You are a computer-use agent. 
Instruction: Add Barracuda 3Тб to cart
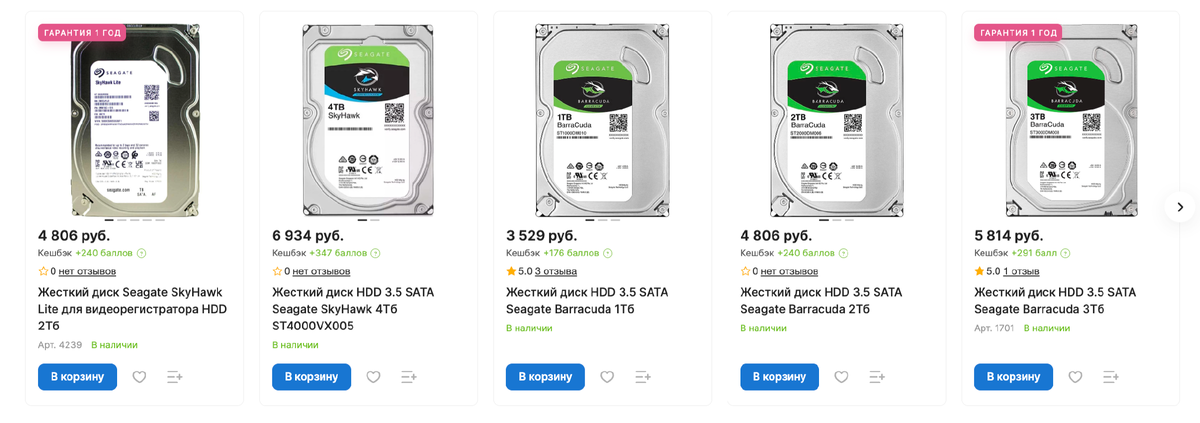(1014, 377)
